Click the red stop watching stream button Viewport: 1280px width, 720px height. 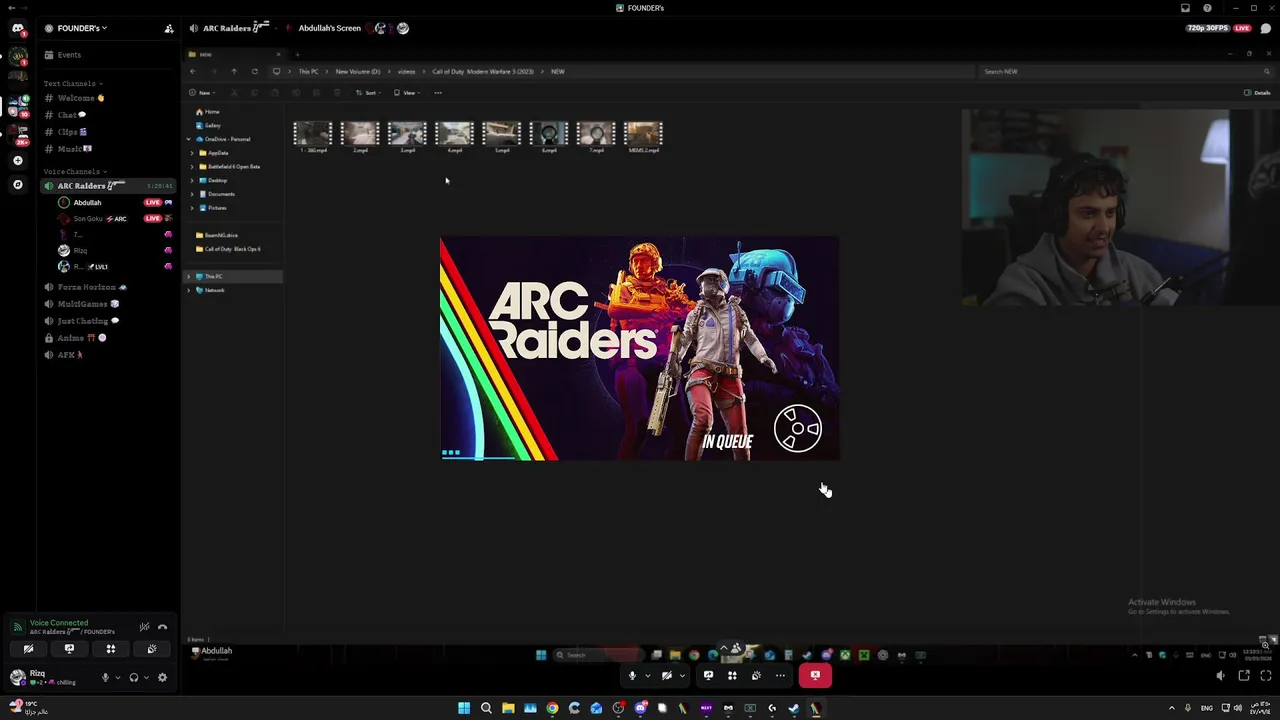pos(815,676)
